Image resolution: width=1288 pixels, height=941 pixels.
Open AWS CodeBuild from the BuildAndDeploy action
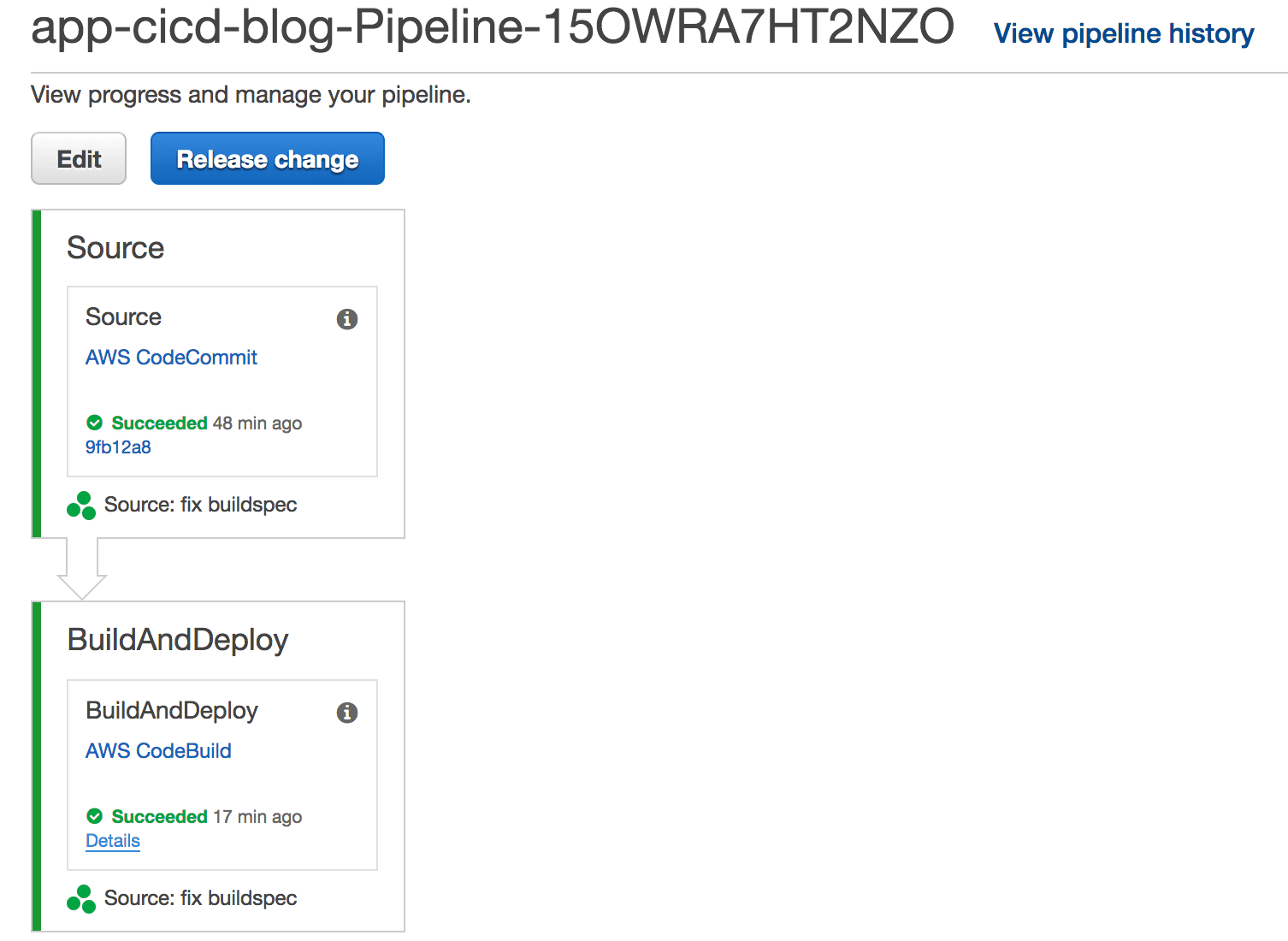click(x=158, y=751)
